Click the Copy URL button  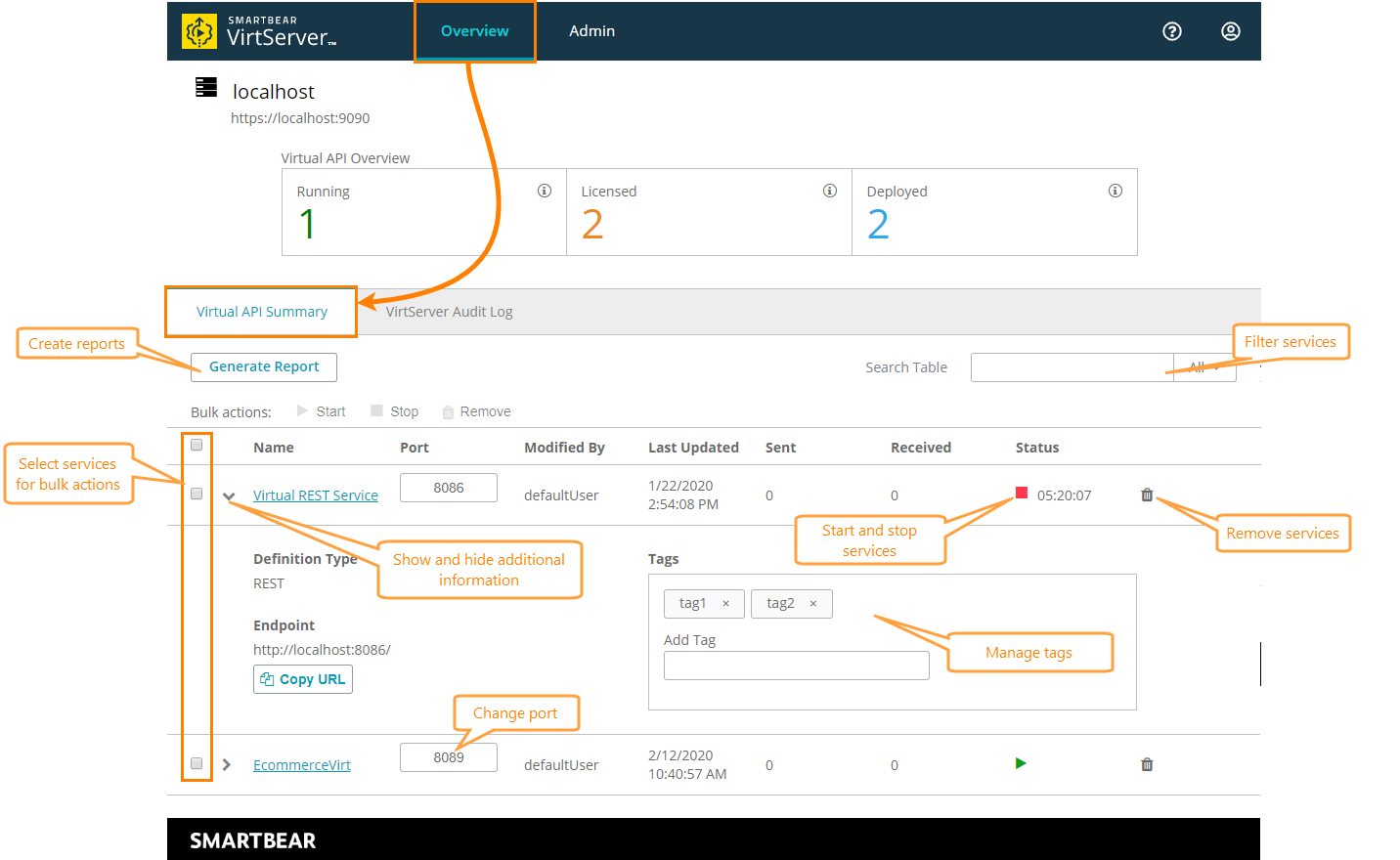coord(303,679)
